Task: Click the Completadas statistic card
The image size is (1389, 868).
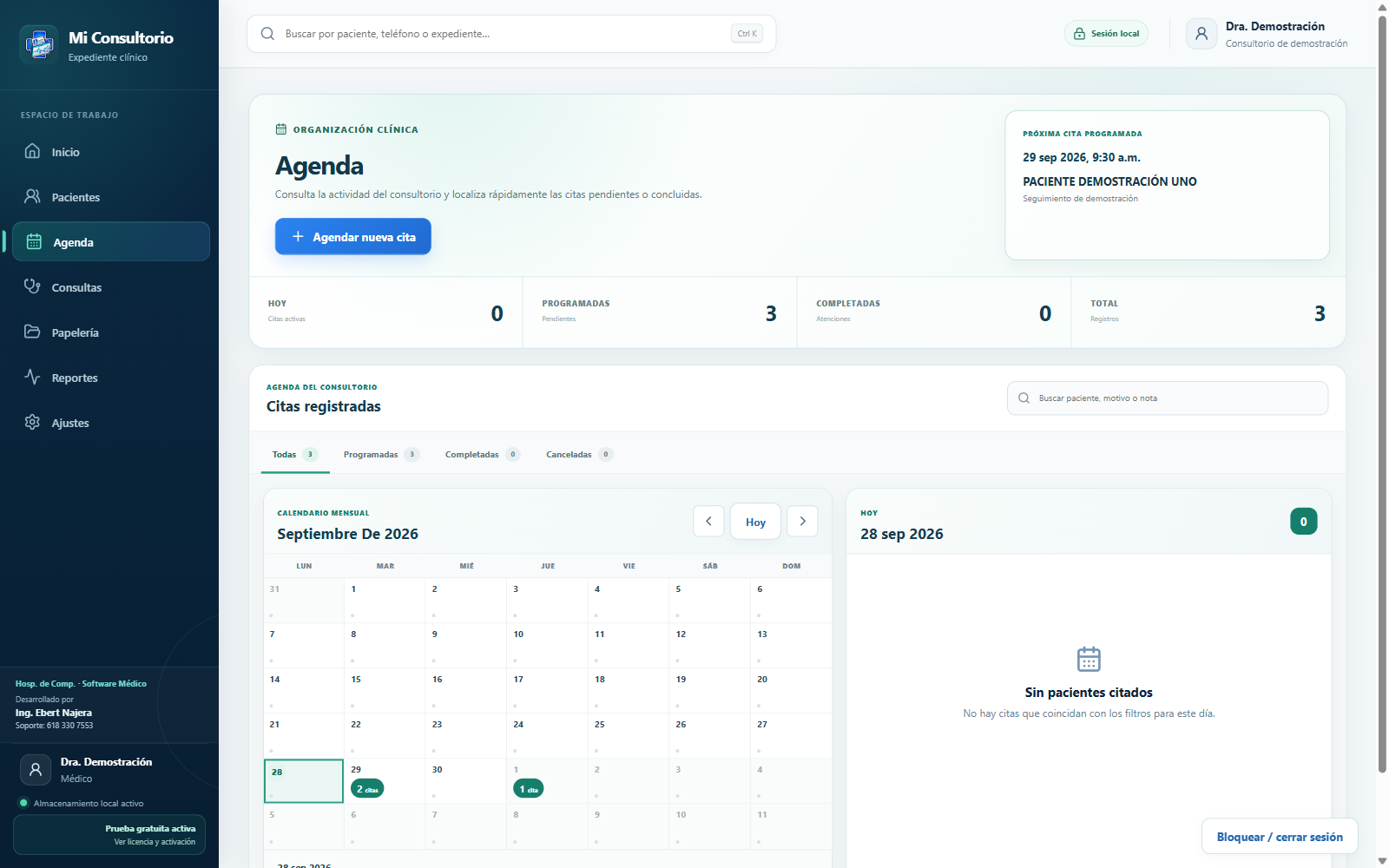Action: tap(934, 312)
